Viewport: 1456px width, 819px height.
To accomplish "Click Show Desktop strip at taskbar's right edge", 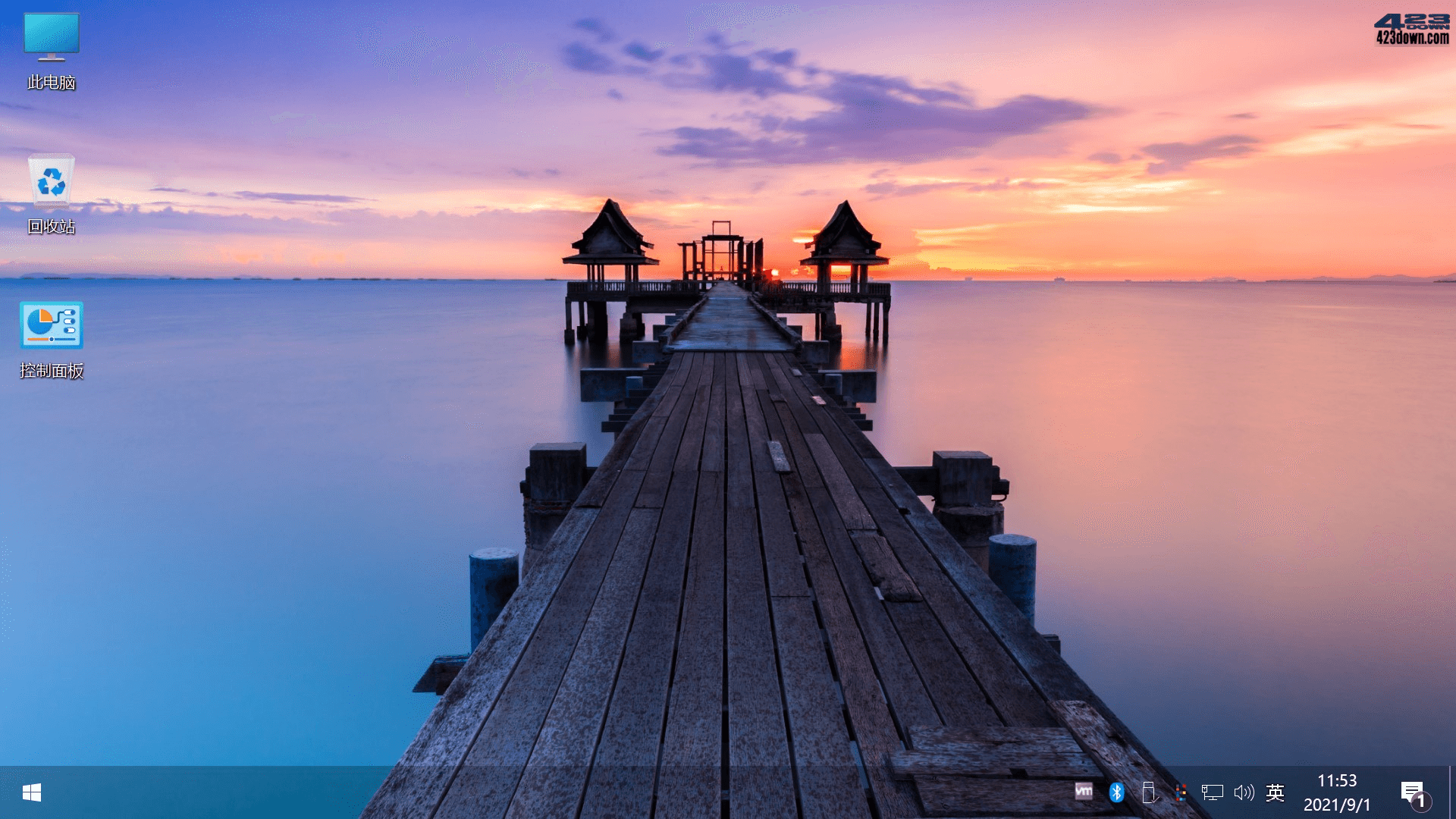I will click(x=1453, y=792).
